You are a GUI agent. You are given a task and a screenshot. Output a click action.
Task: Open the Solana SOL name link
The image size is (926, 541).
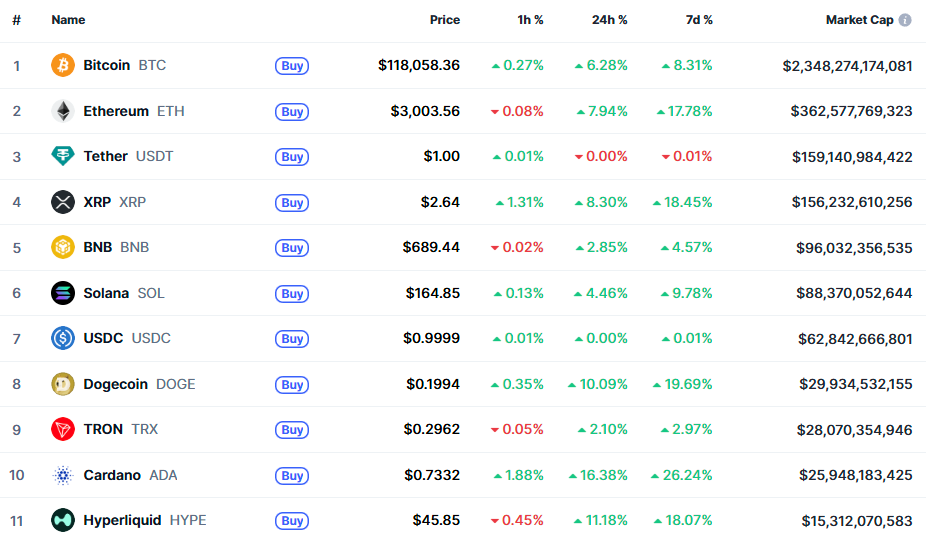124,293
